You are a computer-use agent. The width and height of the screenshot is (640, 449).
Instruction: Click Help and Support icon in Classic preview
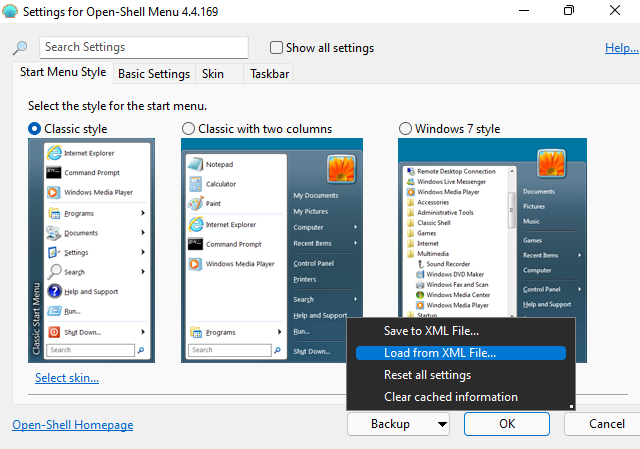(x=54, y=291)
